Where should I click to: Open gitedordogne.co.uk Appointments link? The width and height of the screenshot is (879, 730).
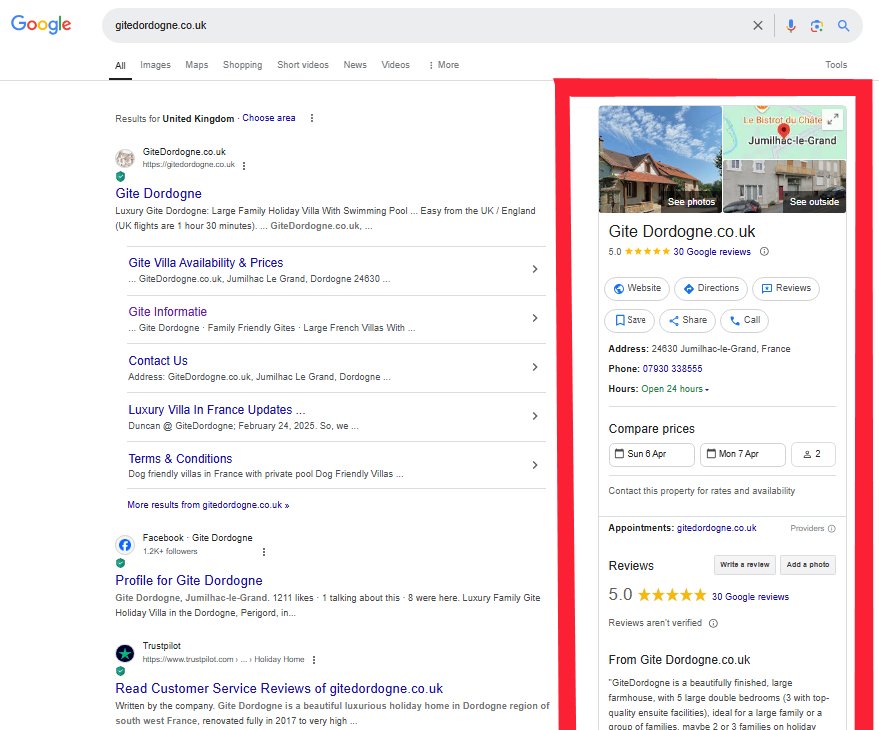click(716, 528)
